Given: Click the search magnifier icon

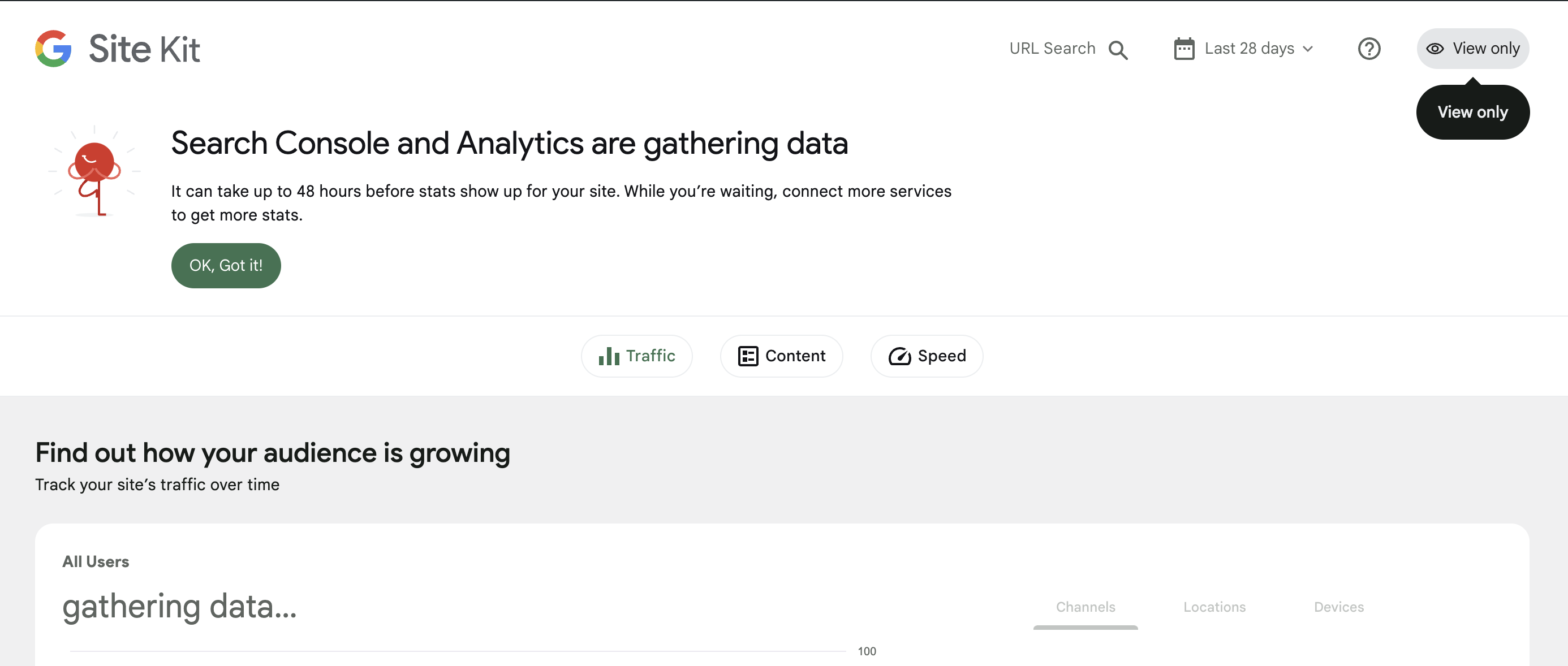Looking at the screenshot, I should point(1119,49).
